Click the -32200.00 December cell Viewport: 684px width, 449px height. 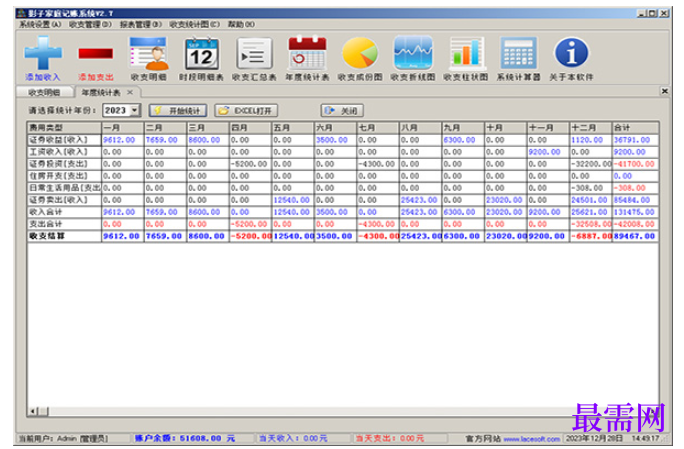pyautogui.click(x=591, y=164)
